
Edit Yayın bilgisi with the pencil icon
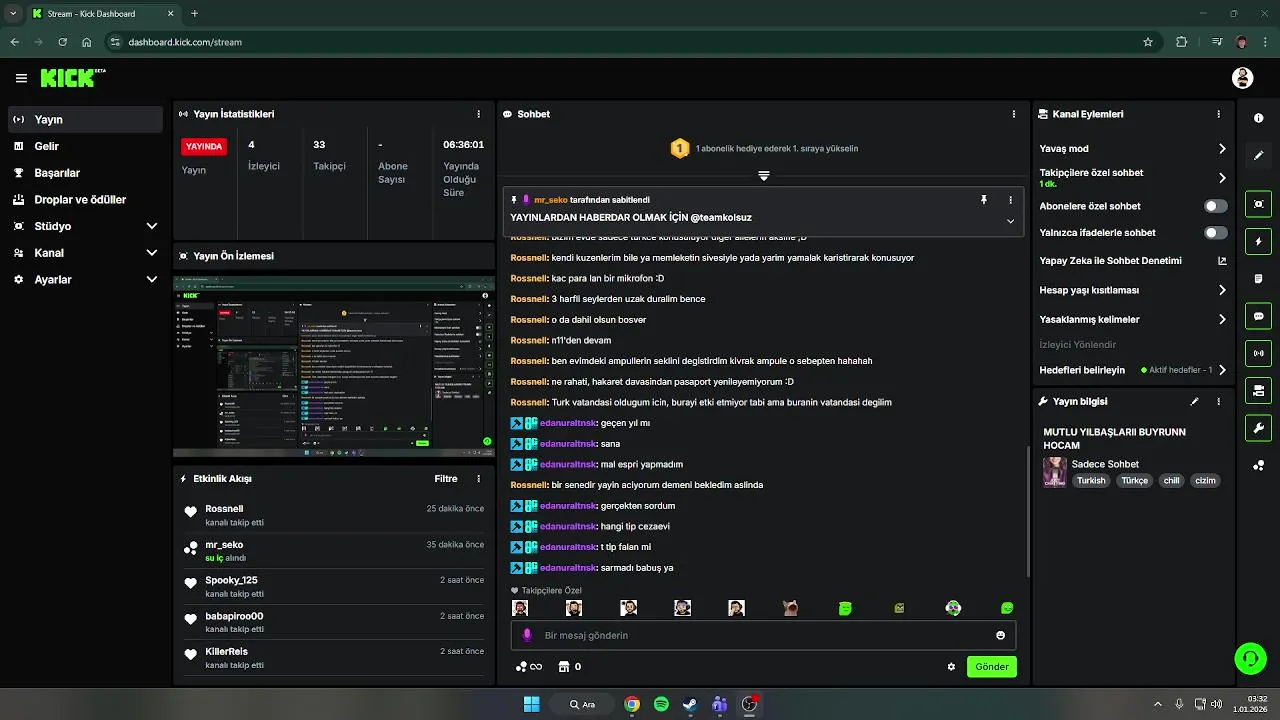click(1194, 401)
